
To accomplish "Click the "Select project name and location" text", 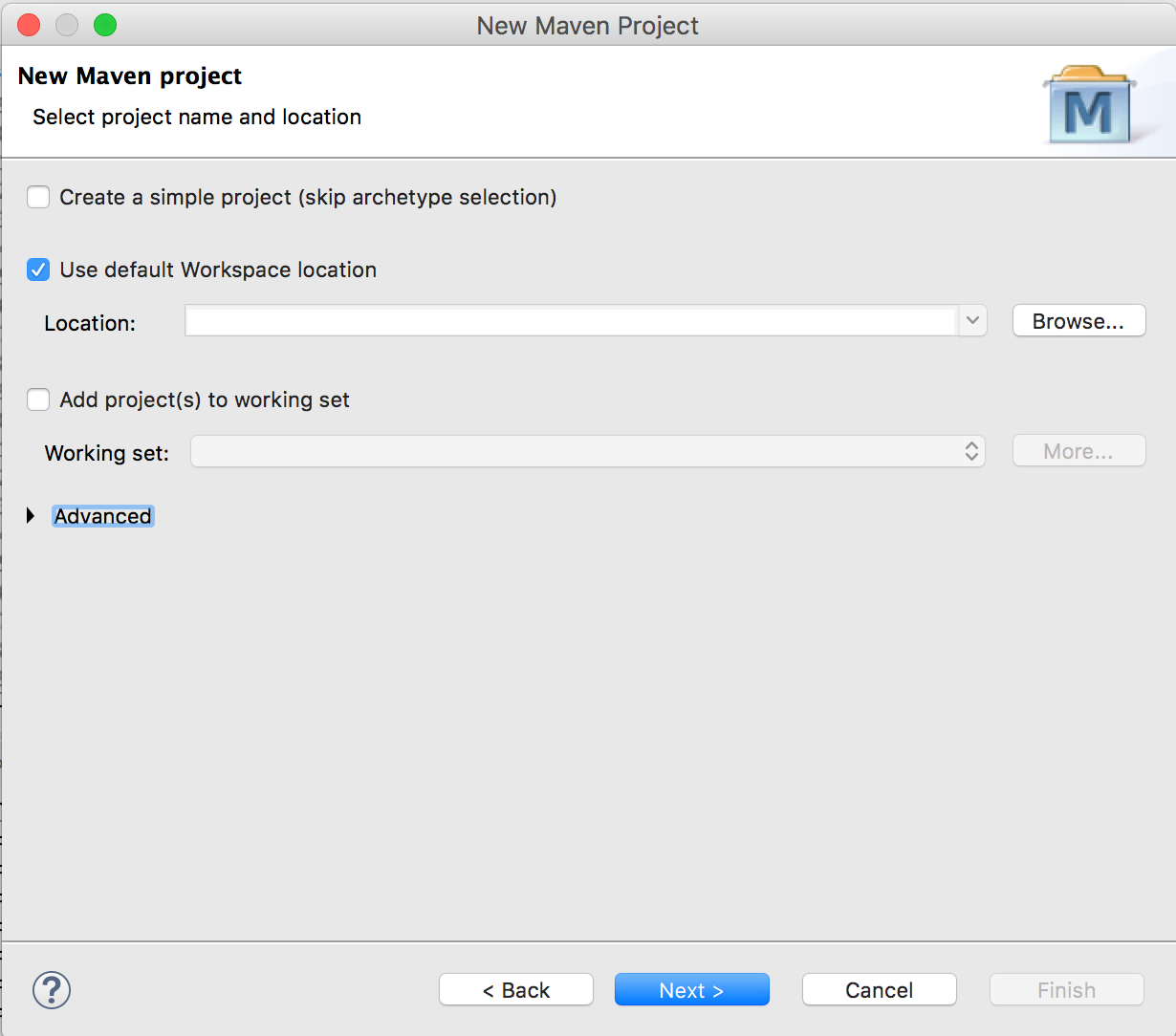I will point(197,117).
